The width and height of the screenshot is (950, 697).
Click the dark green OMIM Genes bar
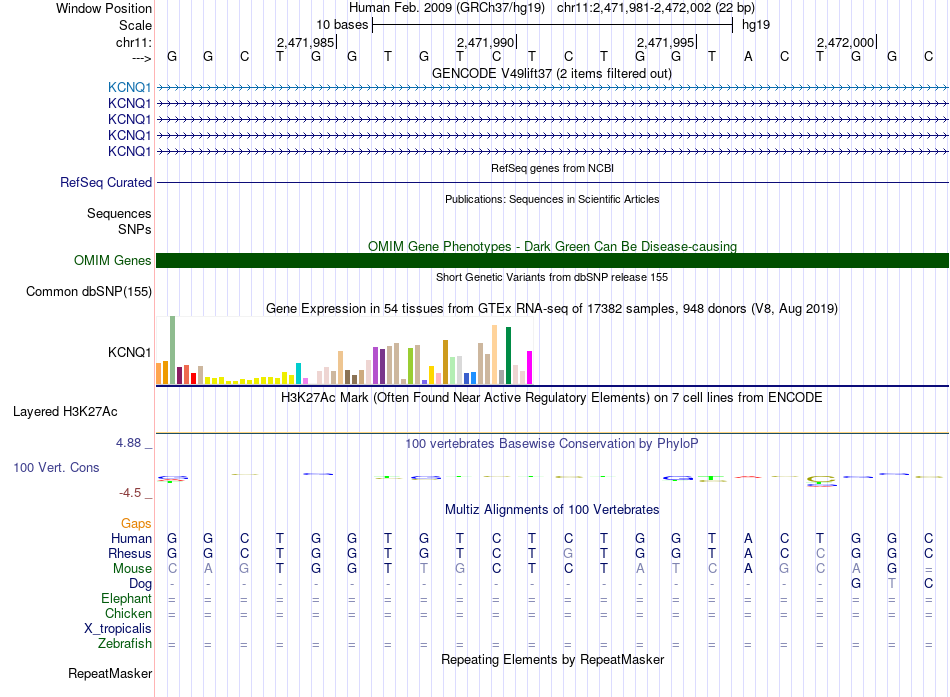[x=552, y=261]
